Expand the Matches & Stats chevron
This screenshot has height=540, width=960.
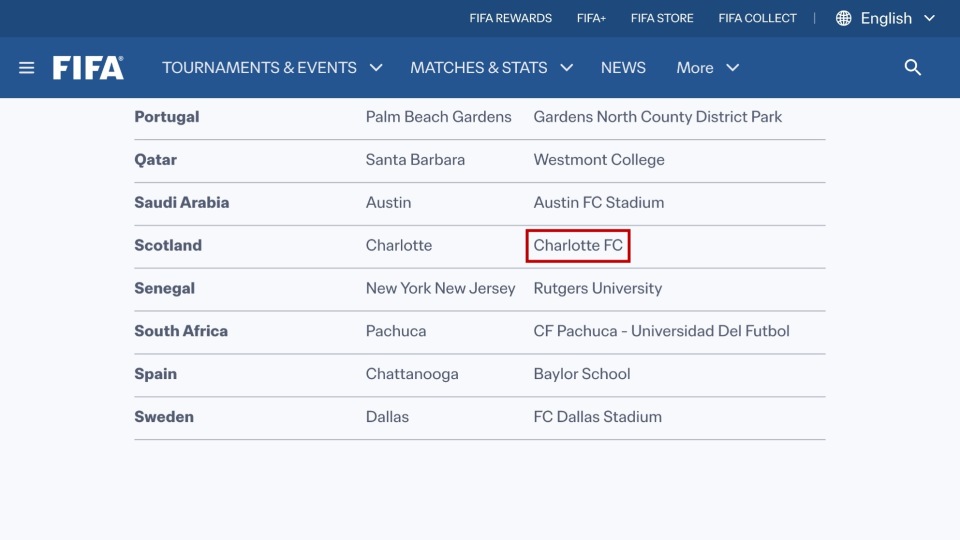click(567, 67)
